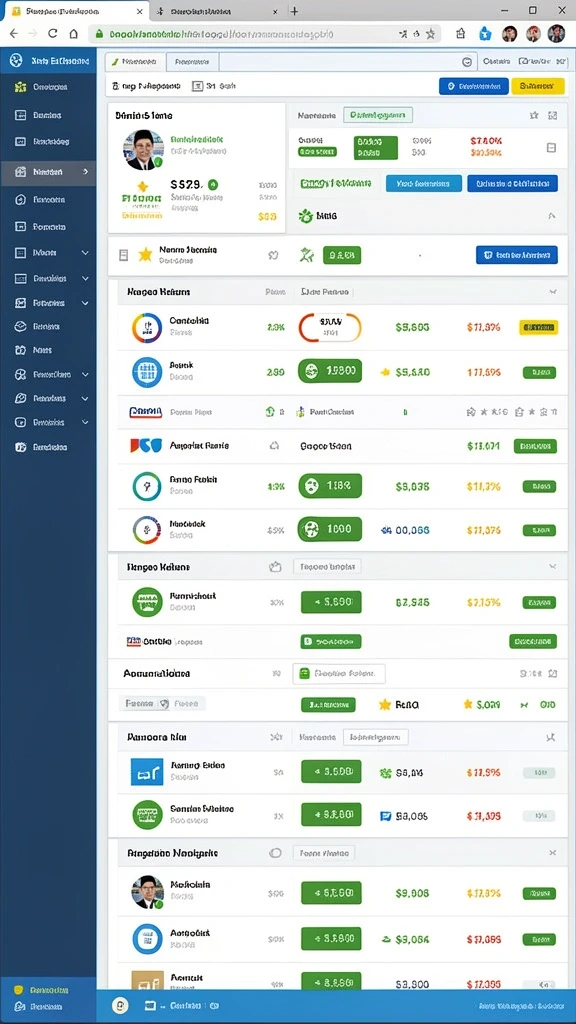
Task: Click the green paw icon below the green label
Action: 305,216
